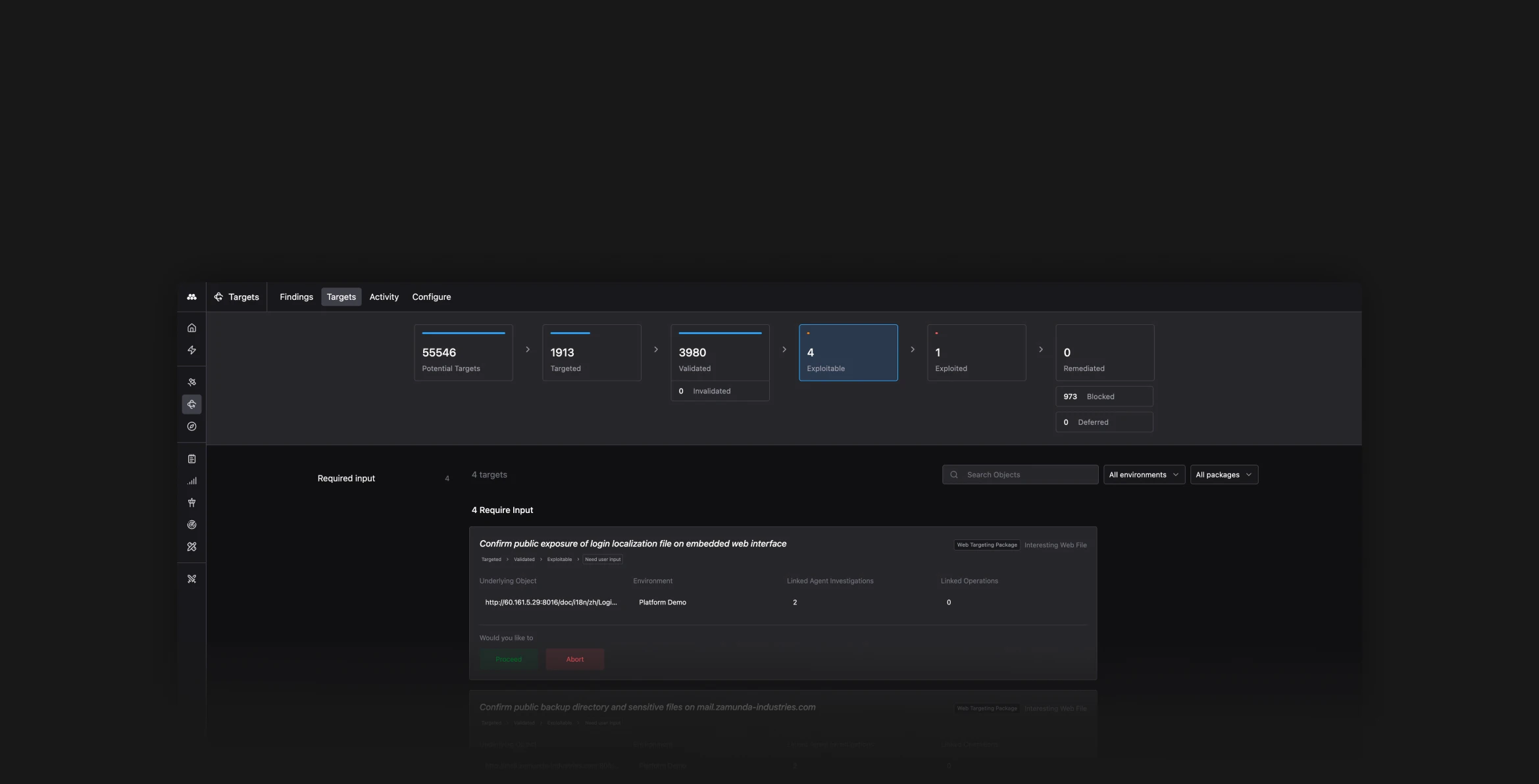The height and width of the screenshot is (784, 1539).
Task: Click the magnifier icon in Search Objects
Action: click(x=953, y=475)
